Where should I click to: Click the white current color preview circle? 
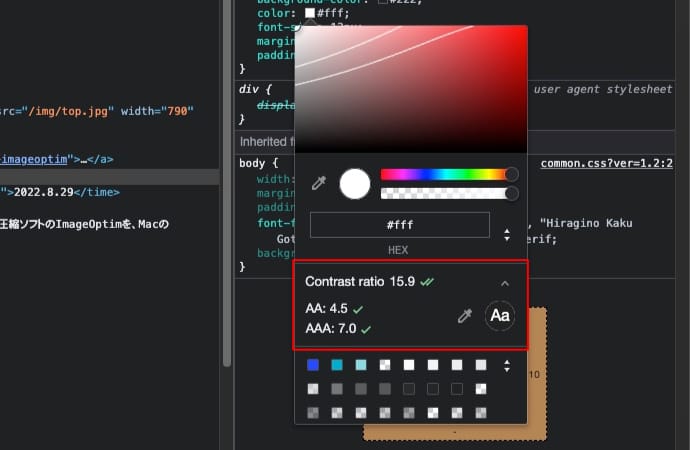coord(355,184)
